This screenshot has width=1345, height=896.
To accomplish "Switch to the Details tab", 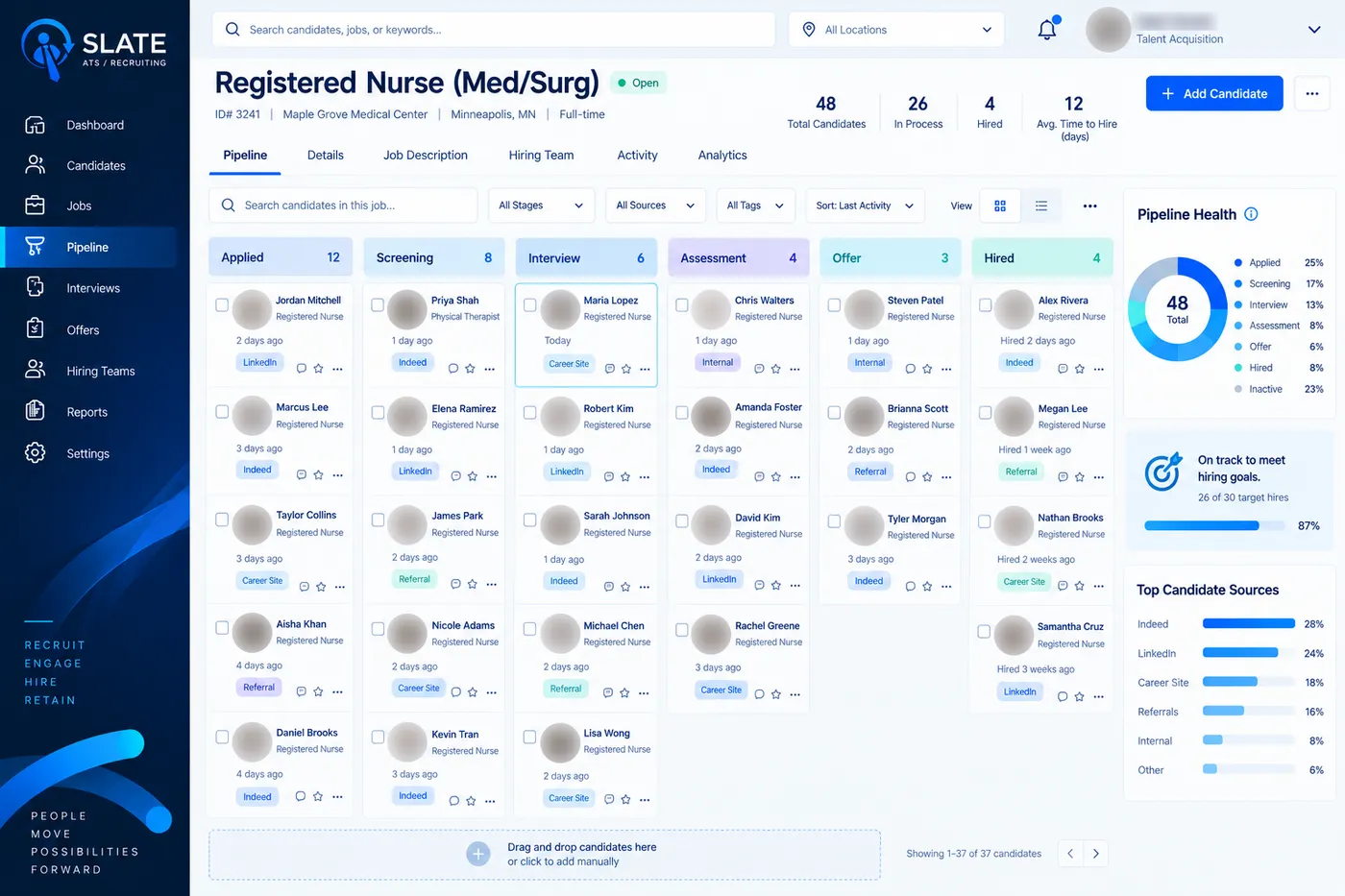I will (x=326, y=156).
